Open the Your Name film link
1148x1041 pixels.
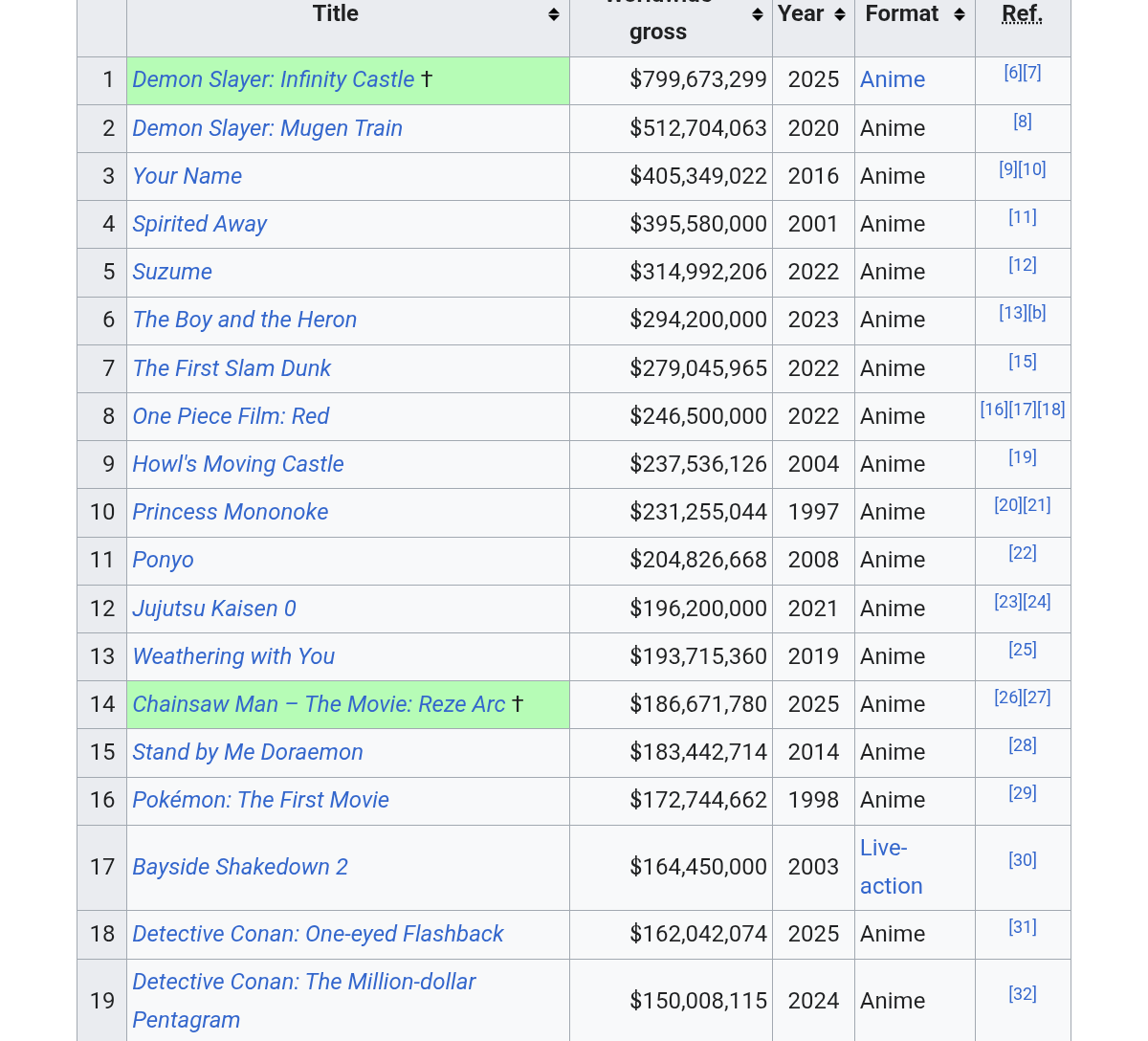(x=188, y=176)
